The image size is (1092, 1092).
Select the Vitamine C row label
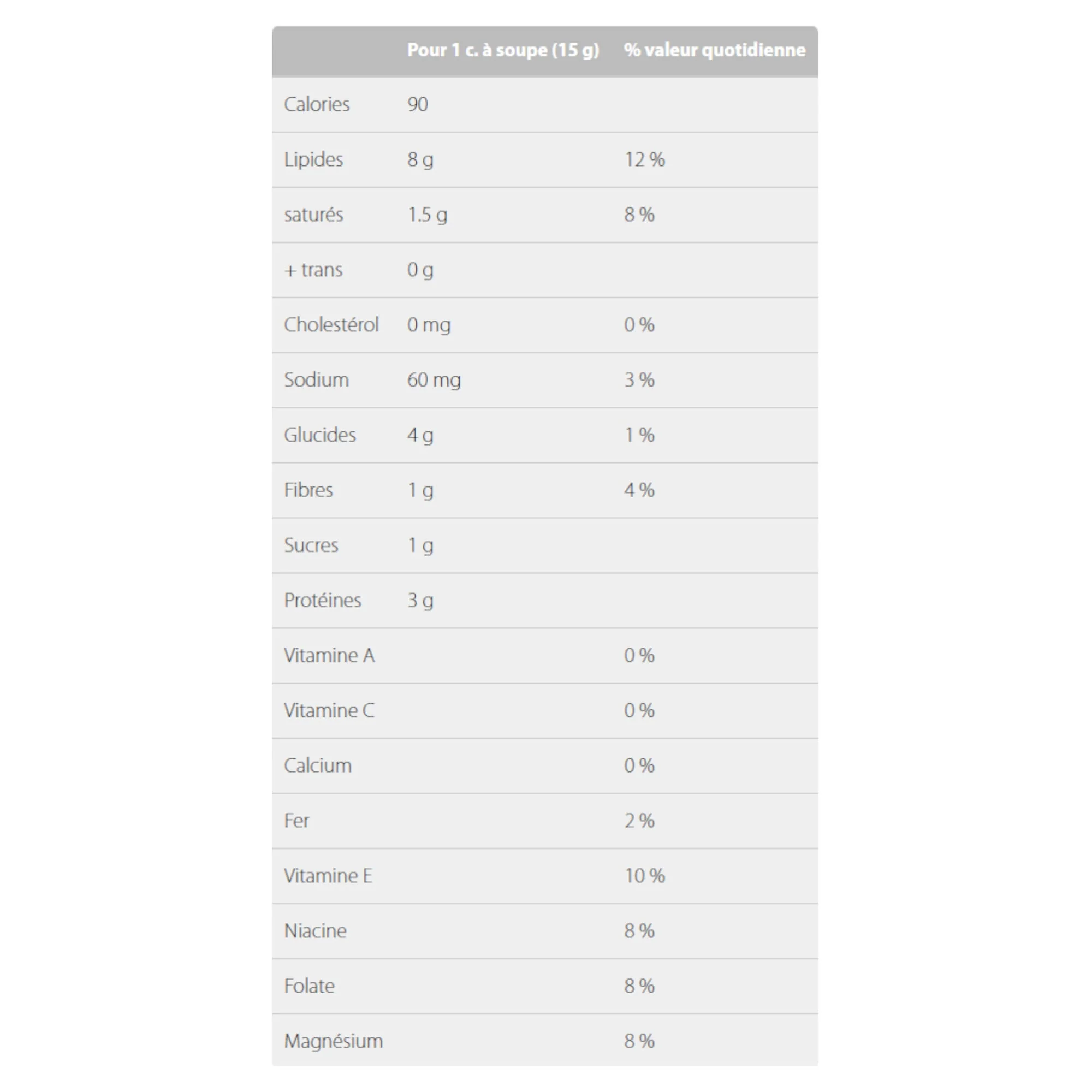329,710
